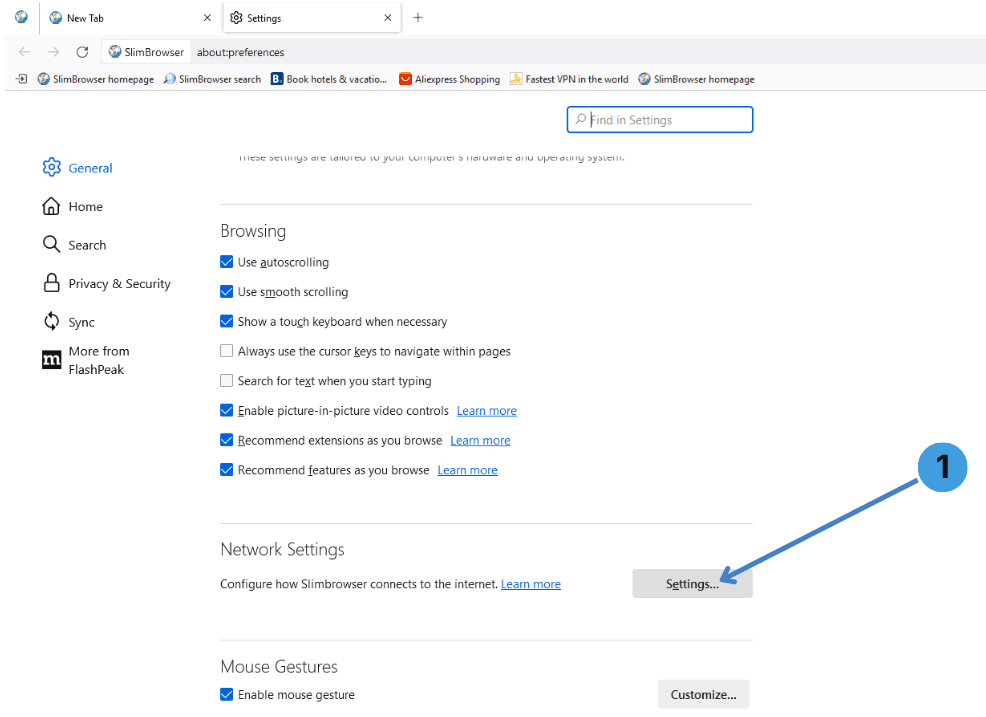Toggle Enable picture-in-picture video controls checkbox
986x717 pixels.
(x=226, y=410)
